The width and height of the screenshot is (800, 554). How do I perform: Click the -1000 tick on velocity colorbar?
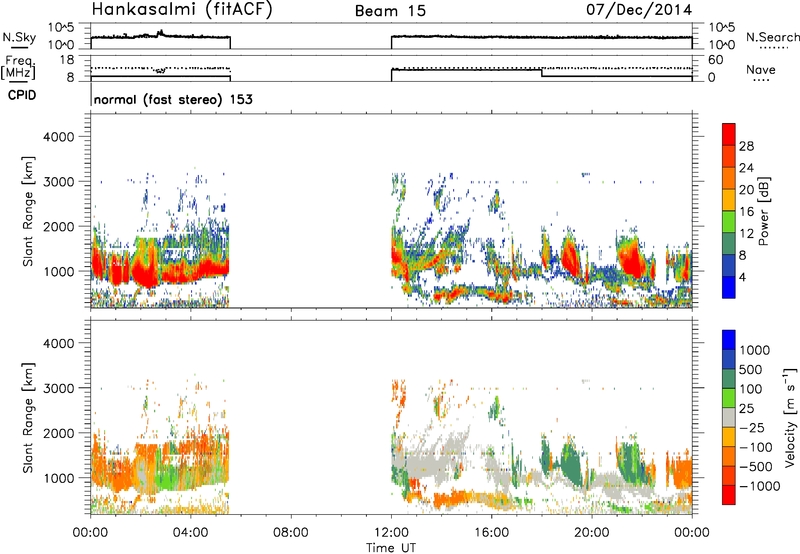(759, 486)
